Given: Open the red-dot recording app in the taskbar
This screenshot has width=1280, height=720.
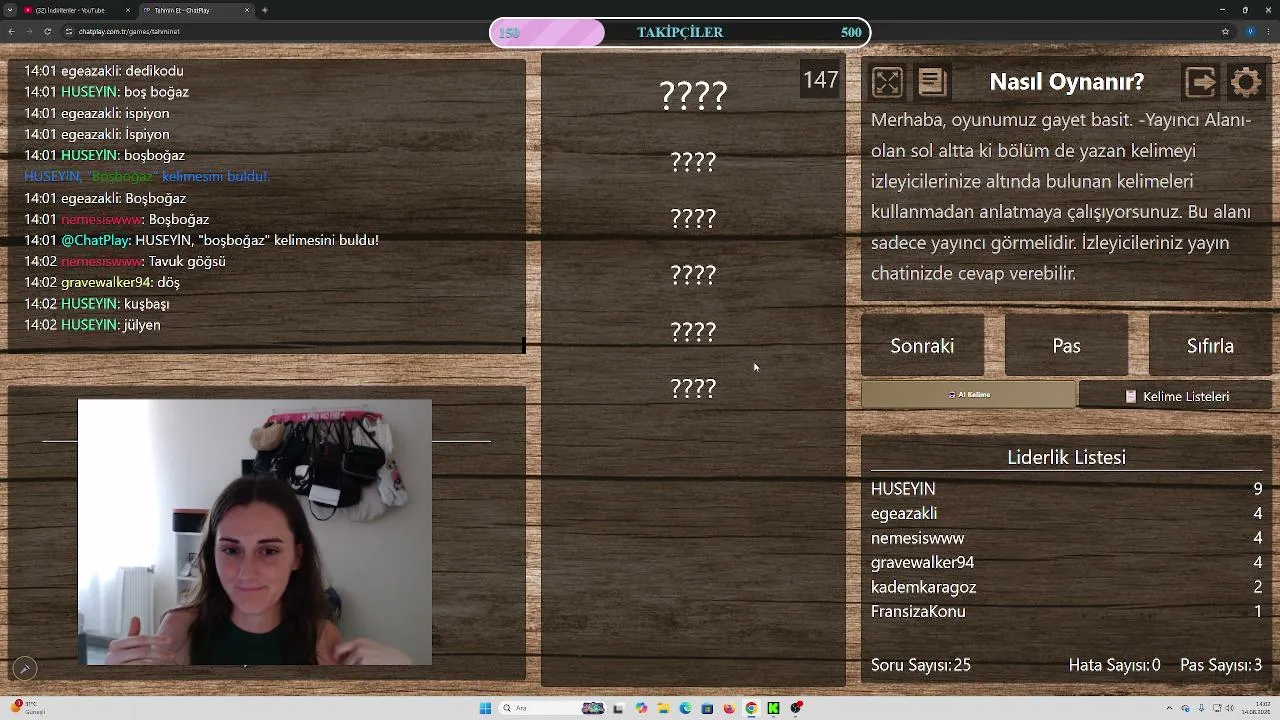Looking at the screenshot, I should [x=796, y=708].
